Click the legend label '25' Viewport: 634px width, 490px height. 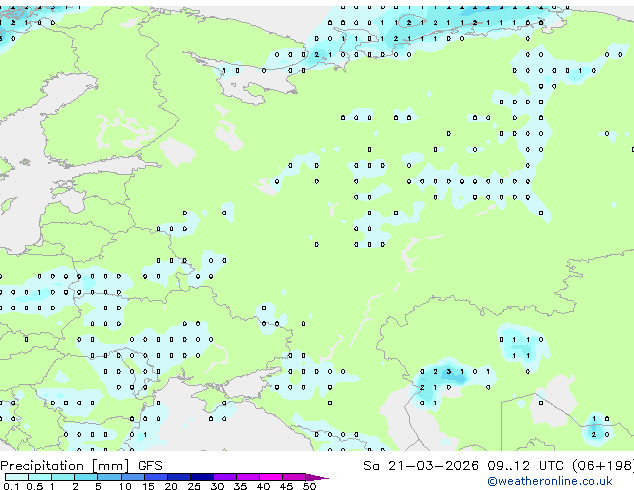tap(194, 486)
